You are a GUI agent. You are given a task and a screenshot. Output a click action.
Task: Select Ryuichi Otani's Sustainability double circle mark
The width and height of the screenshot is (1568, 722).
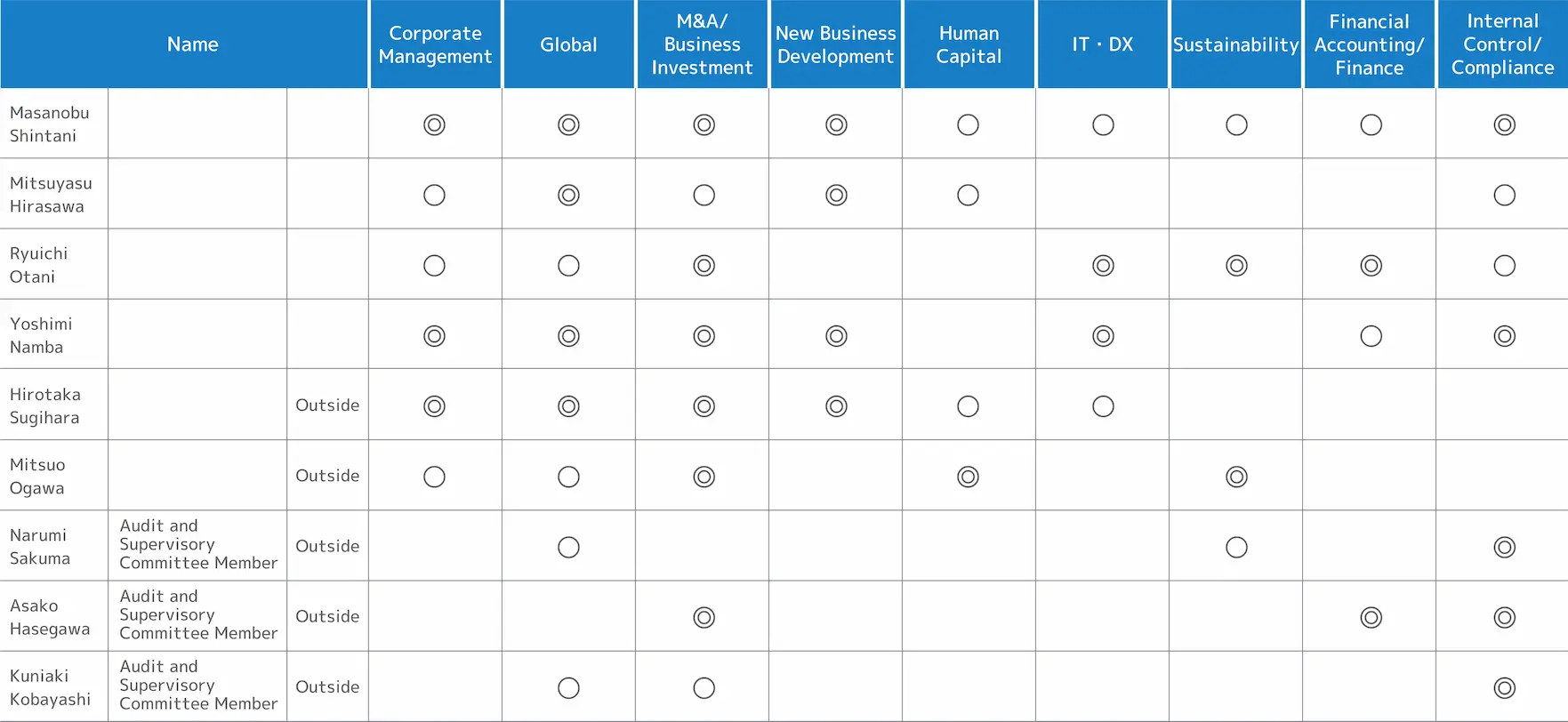[1236, 266]
